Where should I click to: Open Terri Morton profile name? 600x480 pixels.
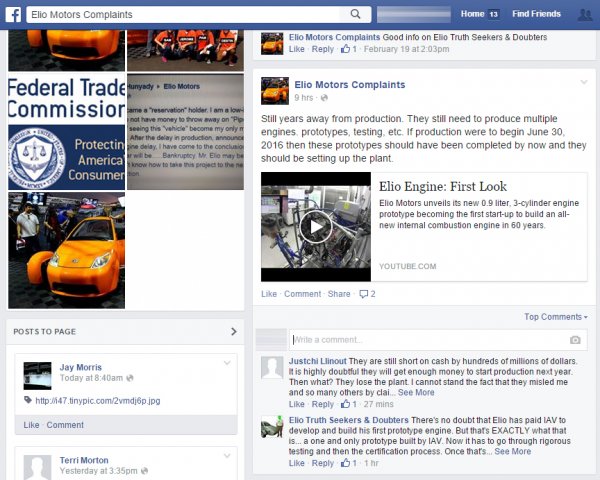[x=84, y=460]
